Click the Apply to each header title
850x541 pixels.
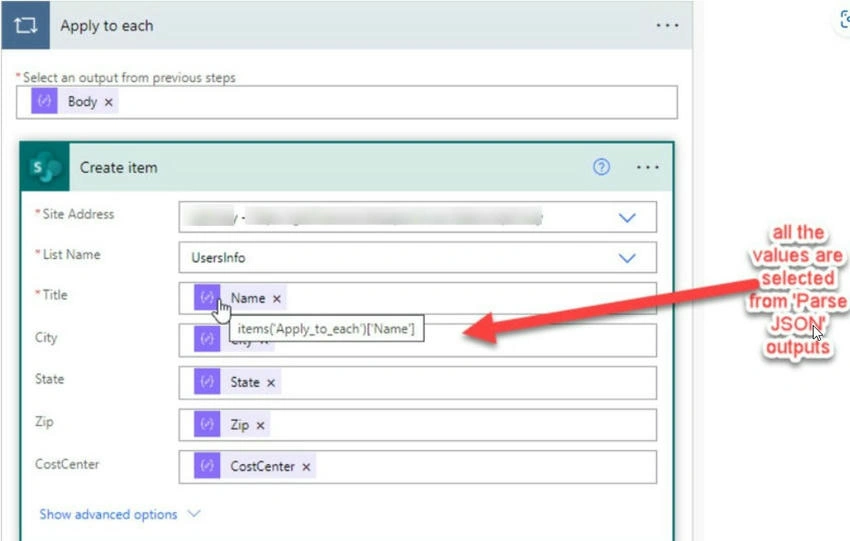click(107, 25)
